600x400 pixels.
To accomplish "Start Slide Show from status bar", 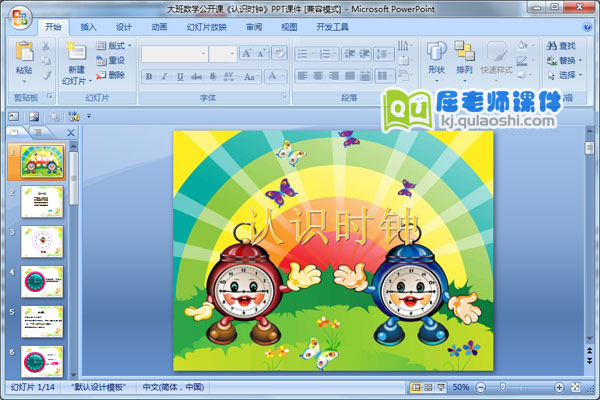I will (x=441, y=387).
